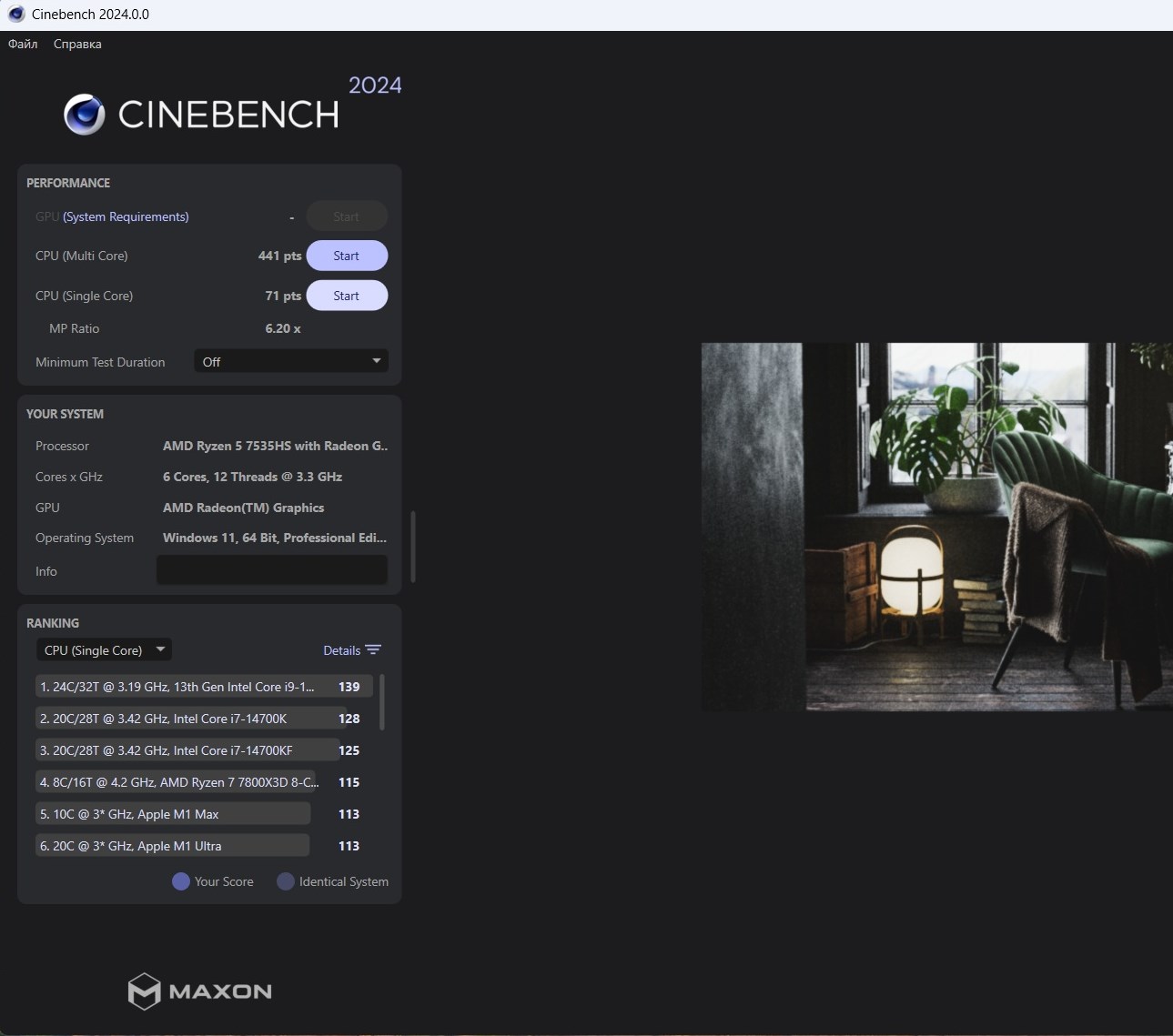
Task: Click the Details link in Ranking
Action: (341, 650)
